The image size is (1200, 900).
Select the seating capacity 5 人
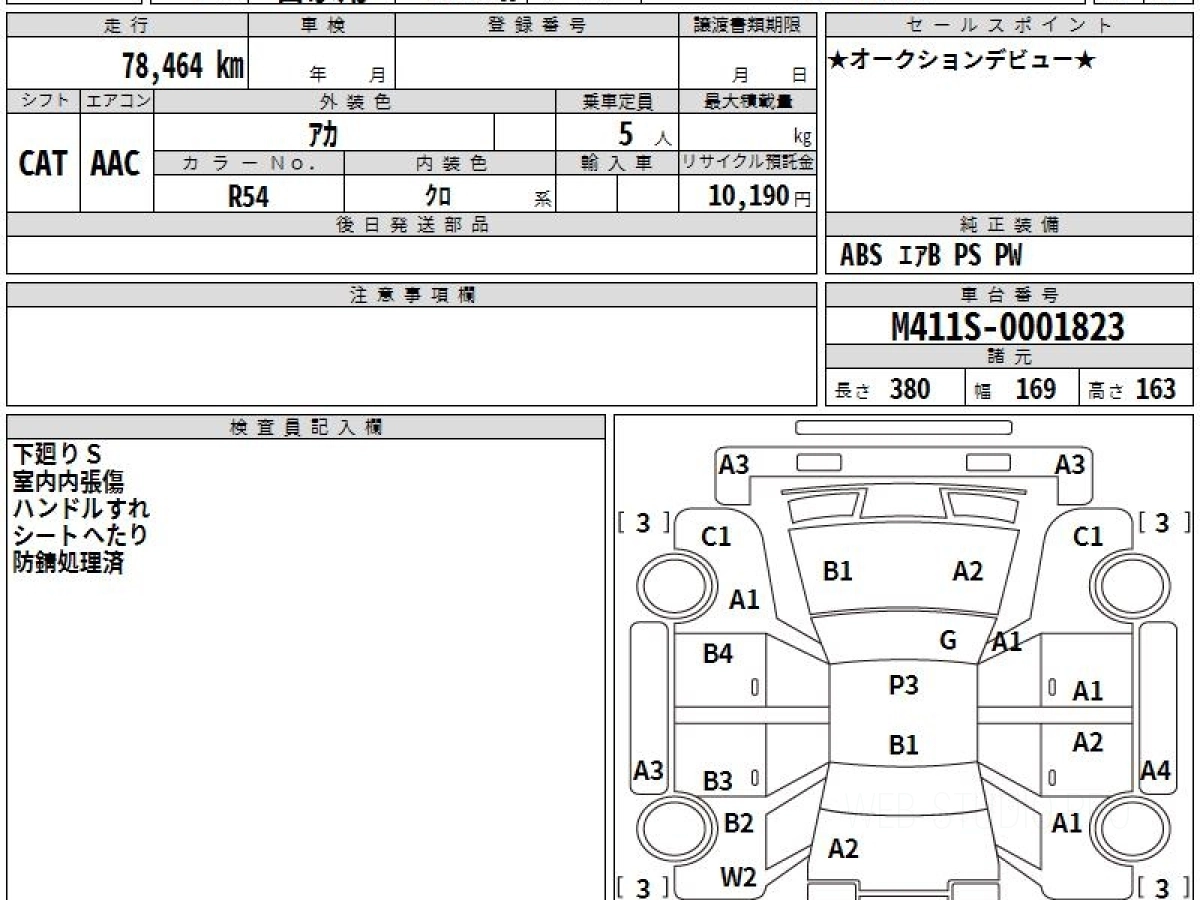[644, 134]
